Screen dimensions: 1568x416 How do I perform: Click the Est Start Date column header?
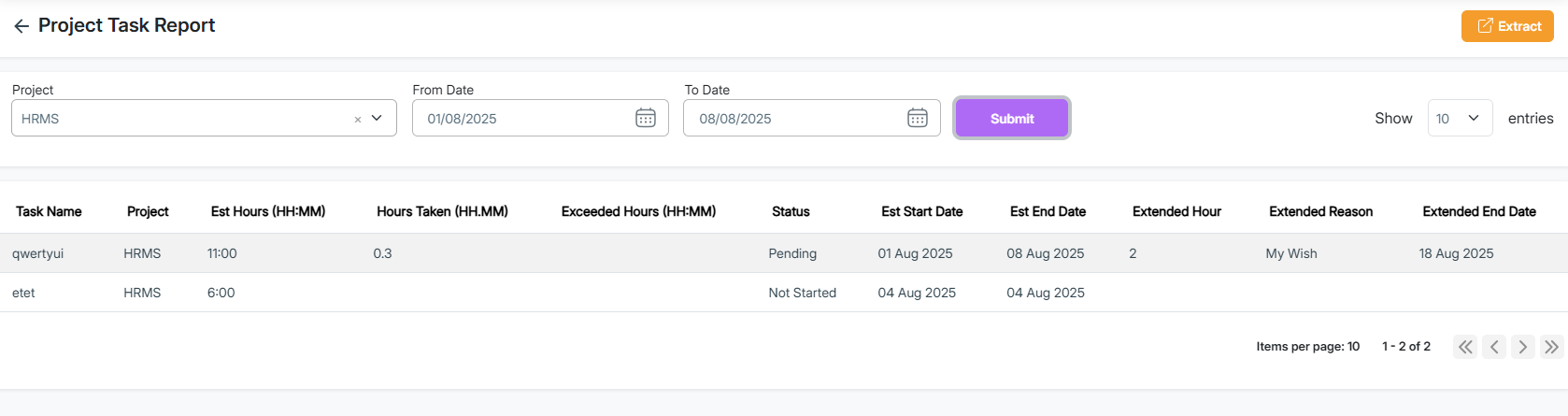tap(921, 211)
